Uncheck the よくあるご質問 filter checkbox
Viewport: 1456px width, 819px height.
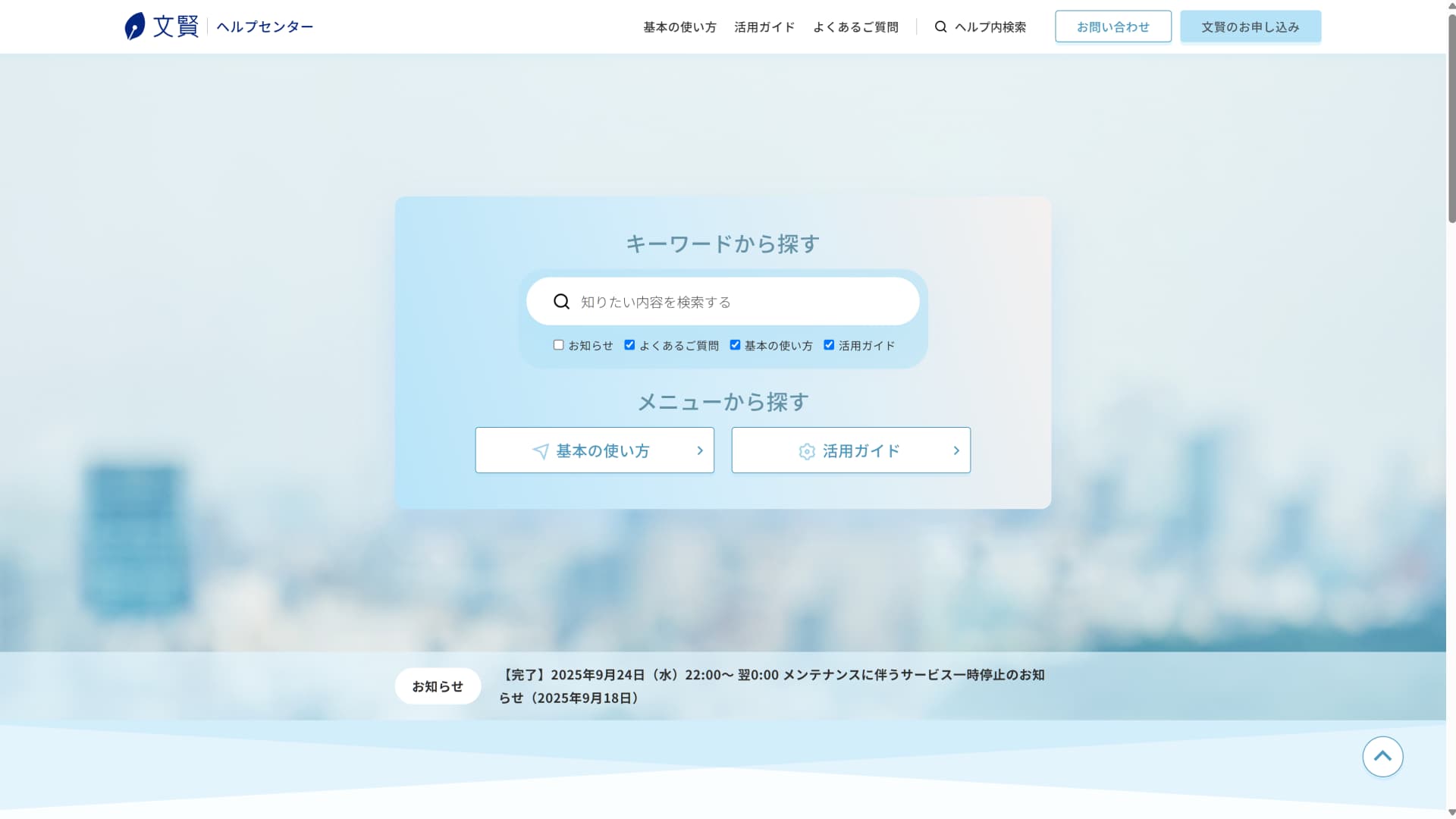[629, 345]
